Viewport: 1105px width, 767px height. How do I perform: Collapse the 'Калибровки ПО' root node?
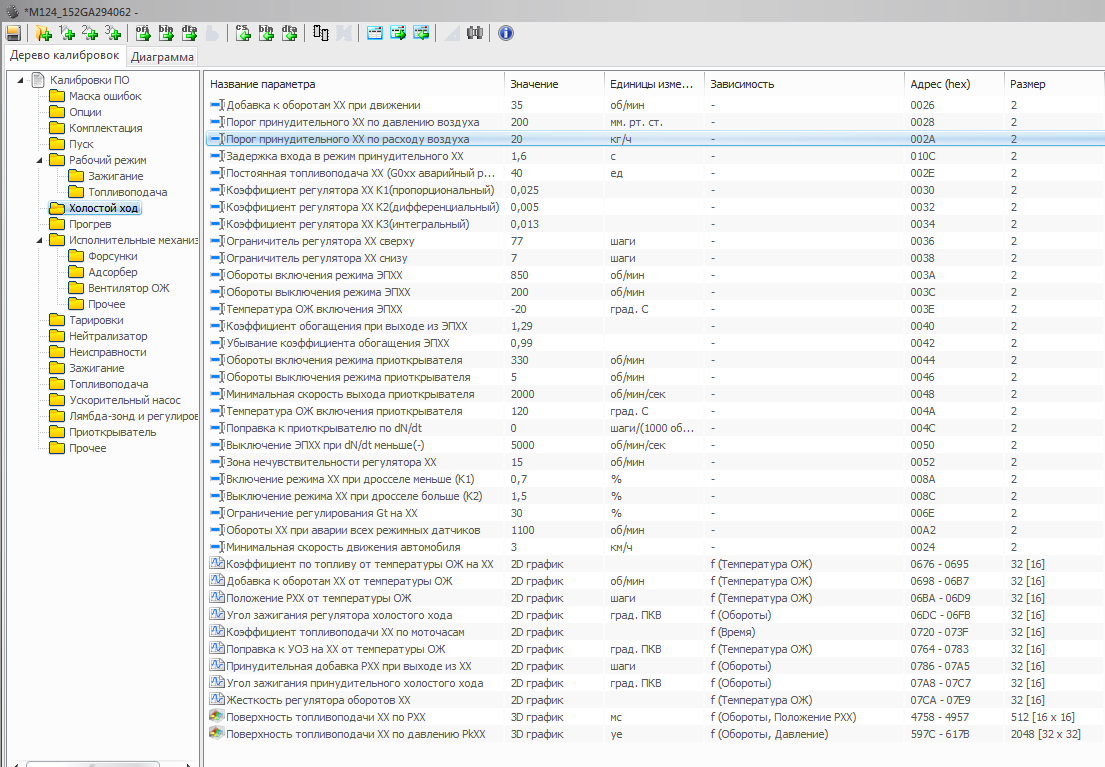pyautogui.click(x=22, y=80)
